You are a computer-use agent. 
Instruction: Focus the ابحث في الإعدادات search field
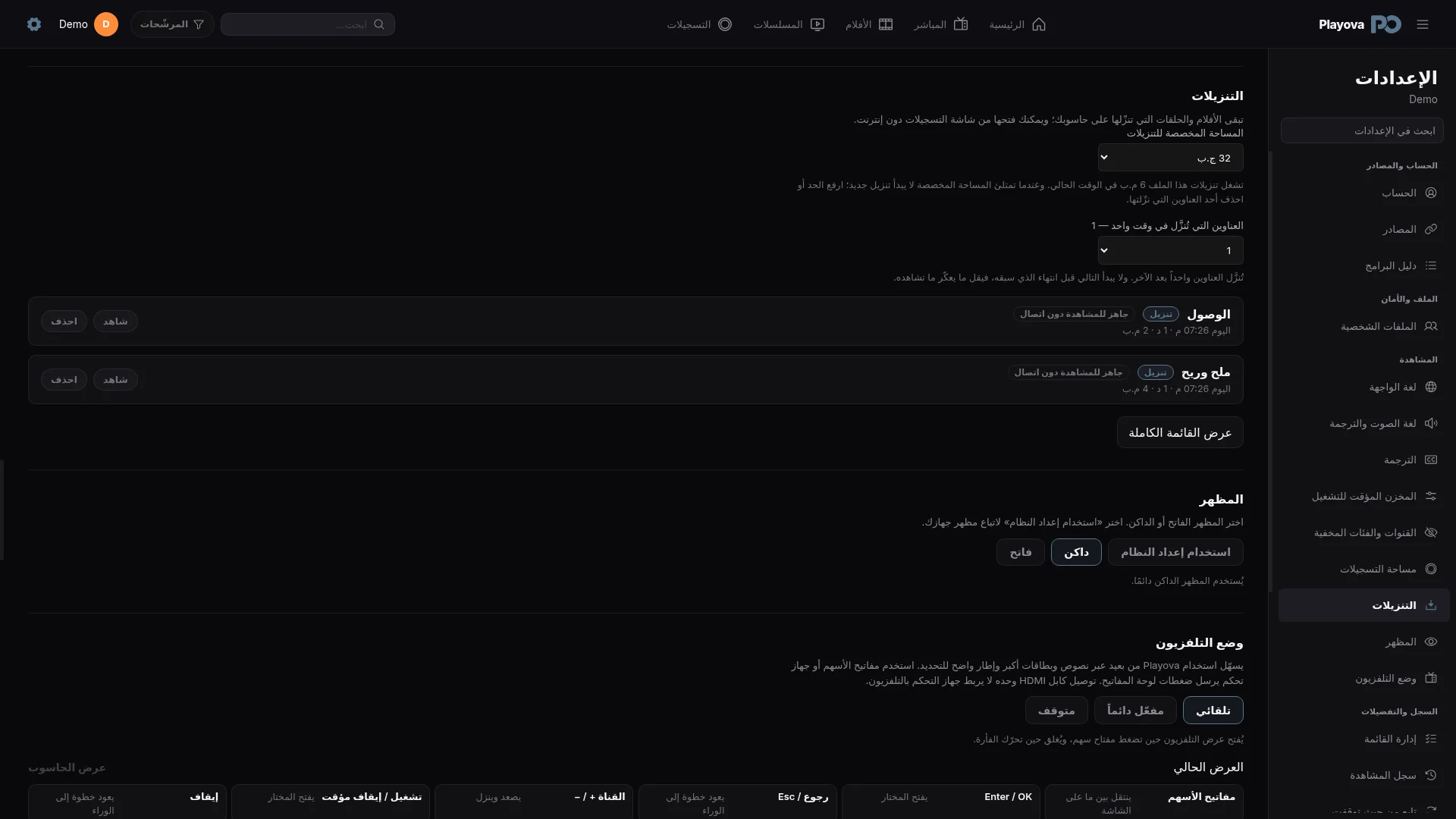(x=1362, y=130)
